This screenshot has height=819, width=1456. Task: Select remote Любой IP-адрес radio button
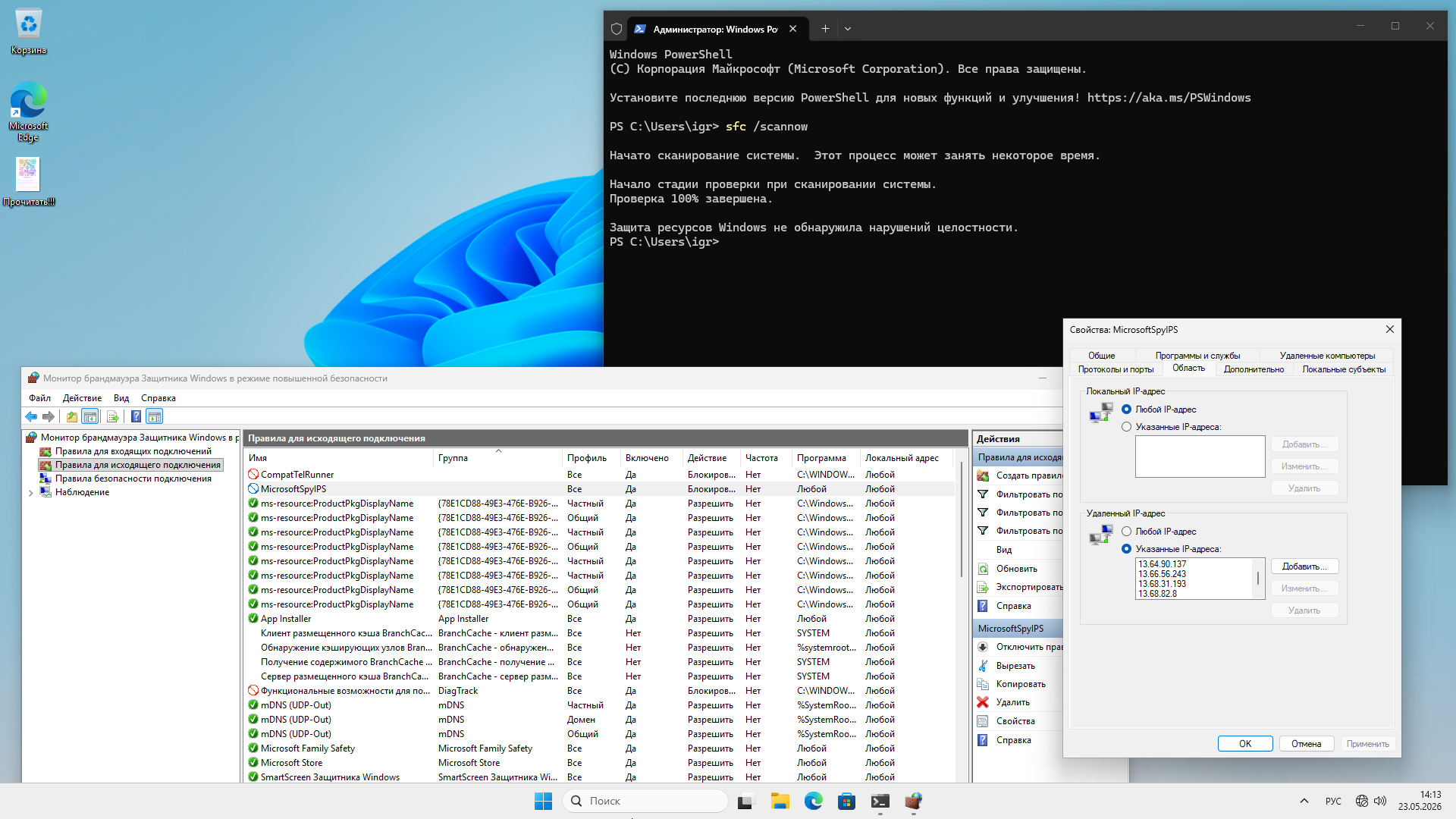pos(1127,532)
